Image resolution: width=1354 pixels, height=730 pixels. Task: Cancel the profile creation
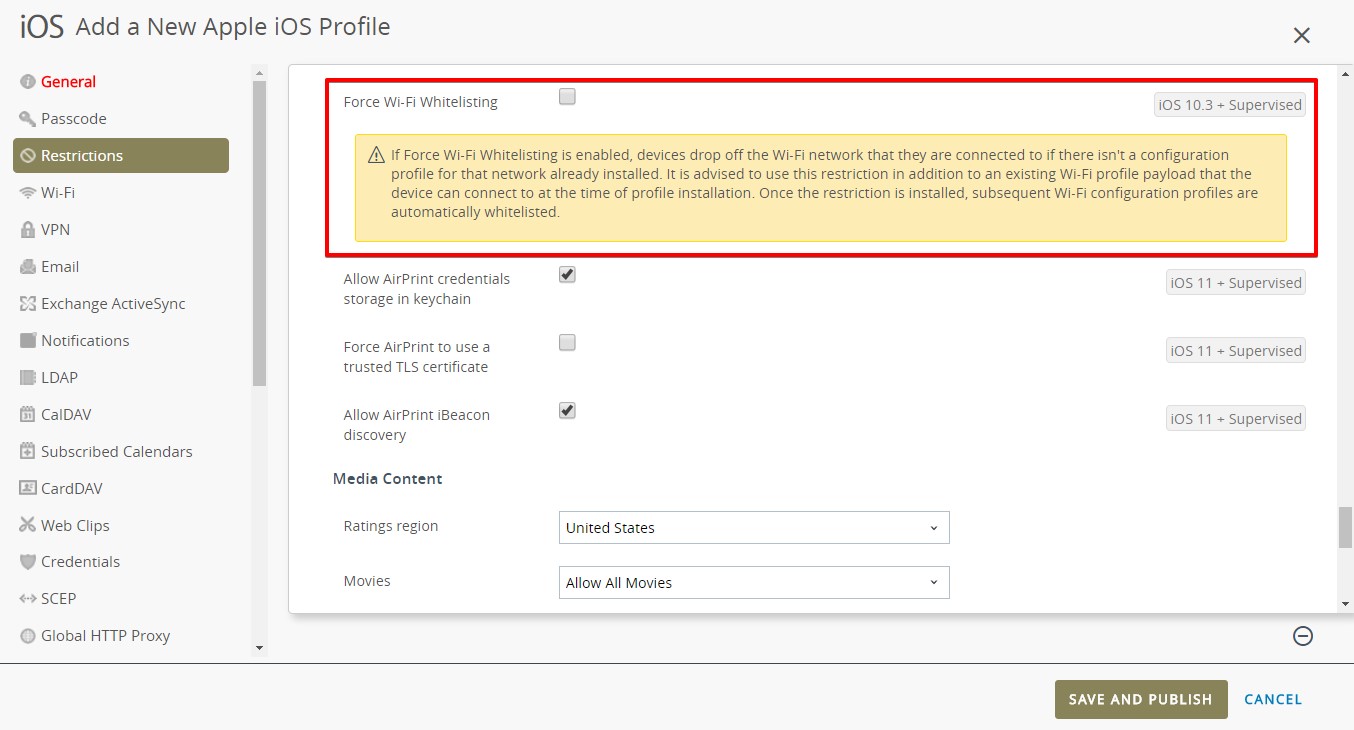(1273, 700)
